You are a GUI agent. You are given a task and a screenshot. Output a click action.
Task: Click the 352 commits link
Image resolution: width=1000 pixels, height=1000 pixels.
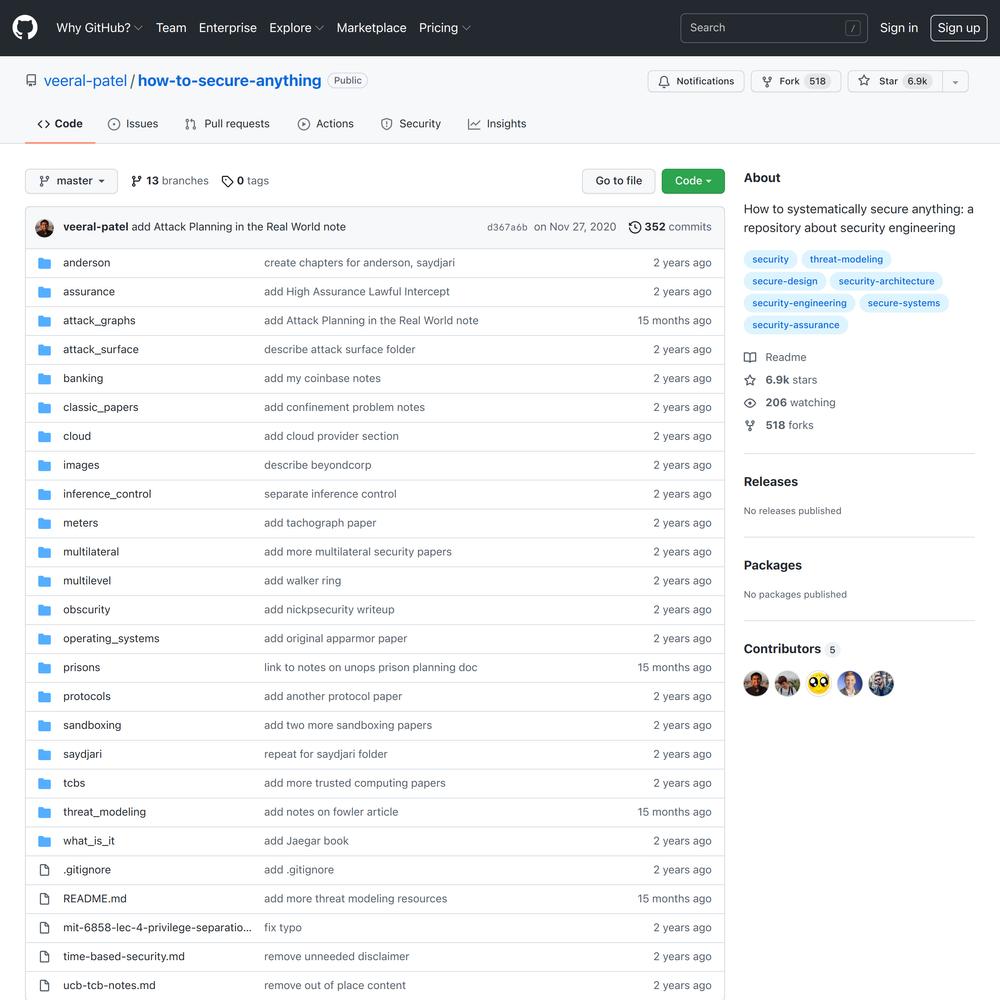coord(670,227)
